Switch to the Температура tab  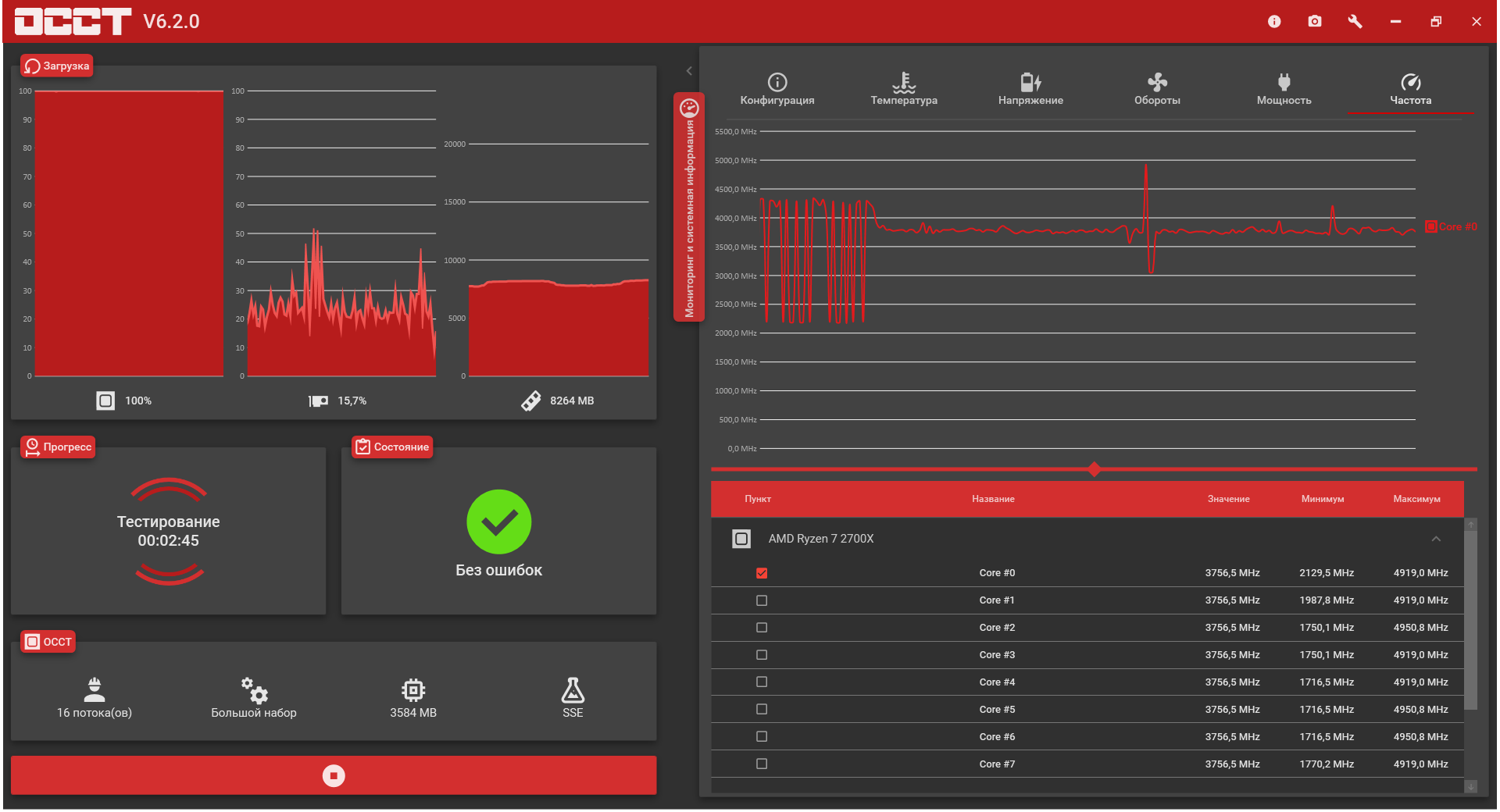coord(904,89)
